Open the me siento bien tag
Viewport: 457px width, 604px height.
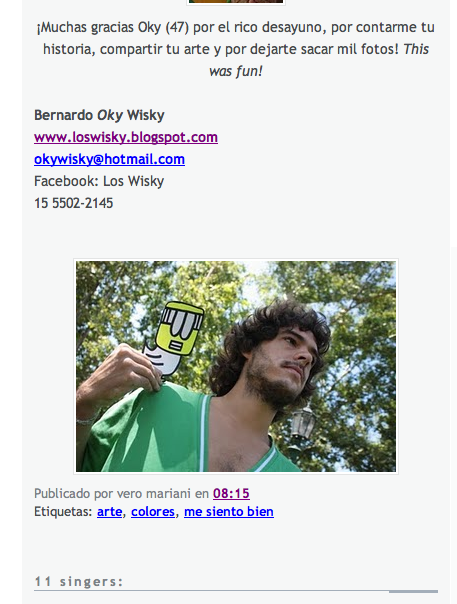(x=229, y=512)
